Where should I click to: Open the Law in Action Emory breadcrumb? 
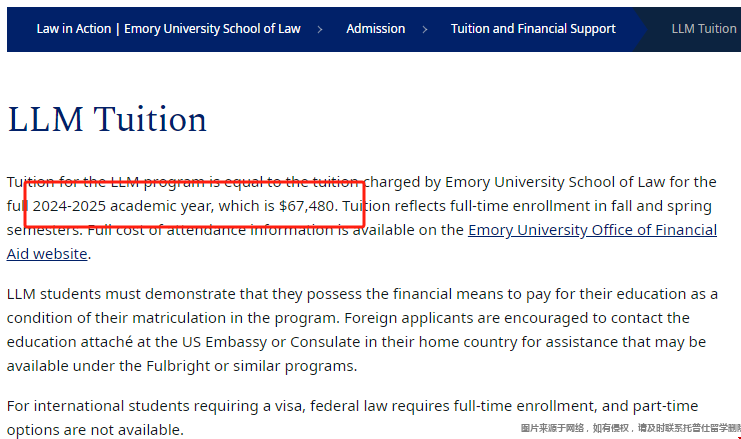pos(168,29)
